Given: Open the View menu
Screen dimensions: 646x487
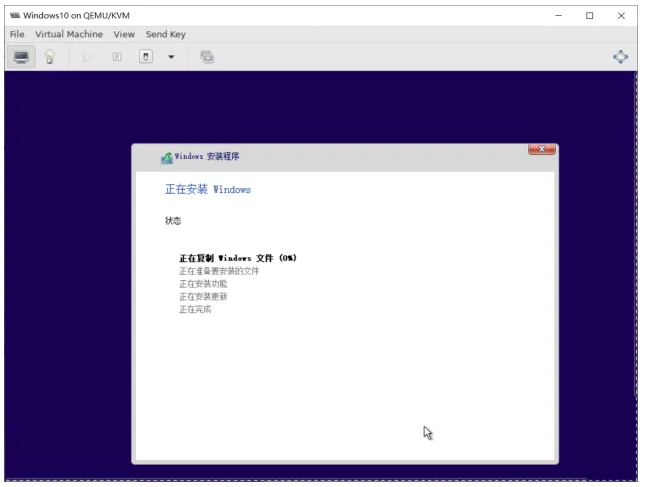Looking at the screenshot, I should click(x=124, y=34).
